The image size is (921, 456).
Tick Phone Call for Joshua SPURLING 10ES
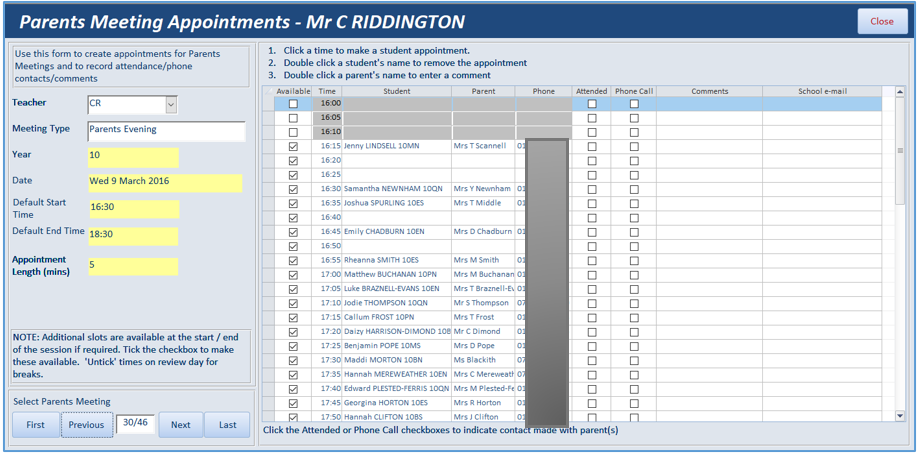click(634, 203)
